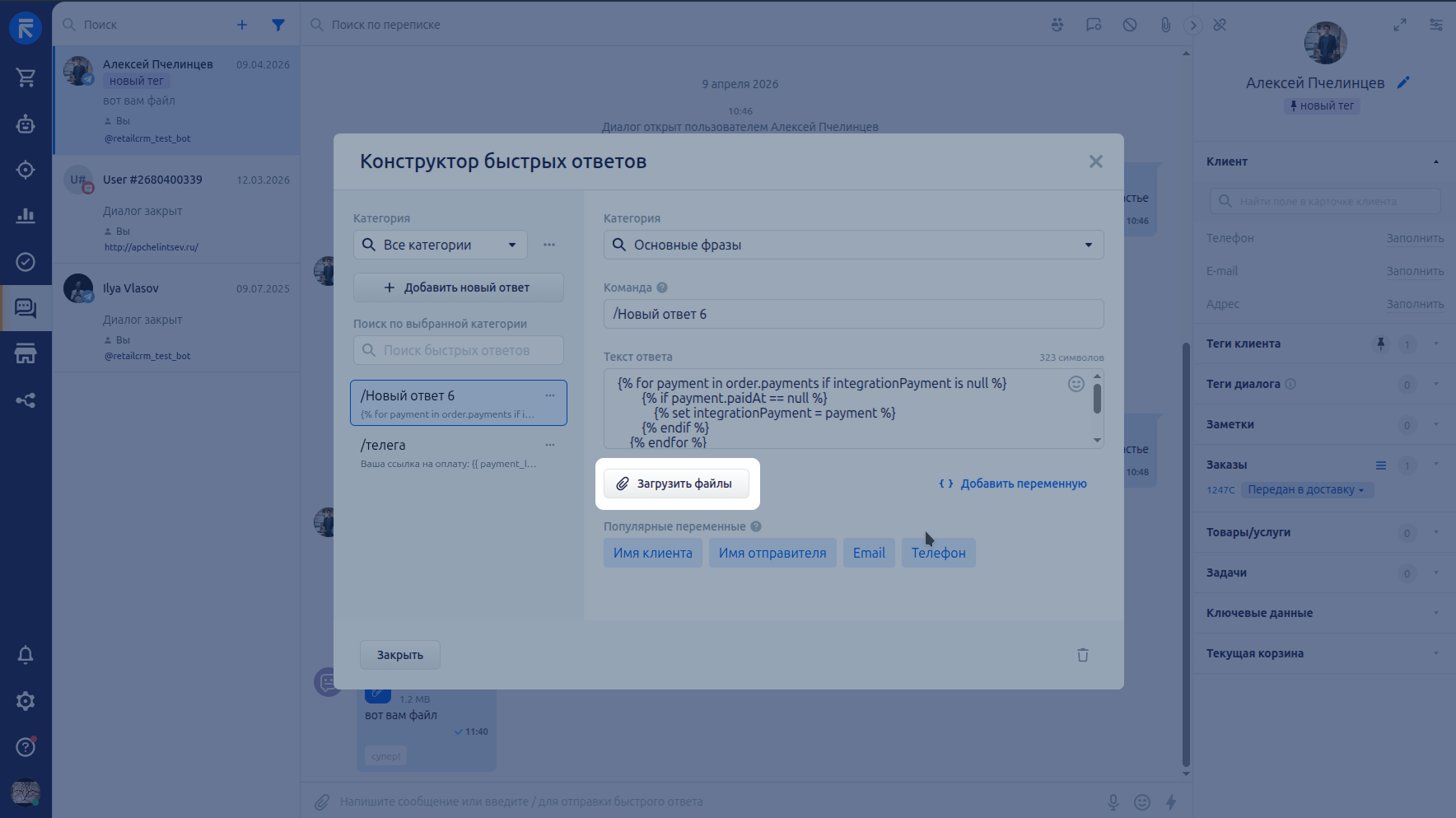Click the Команда input field
This screenshot has width=1456, height=818.
tap(853, 314)
